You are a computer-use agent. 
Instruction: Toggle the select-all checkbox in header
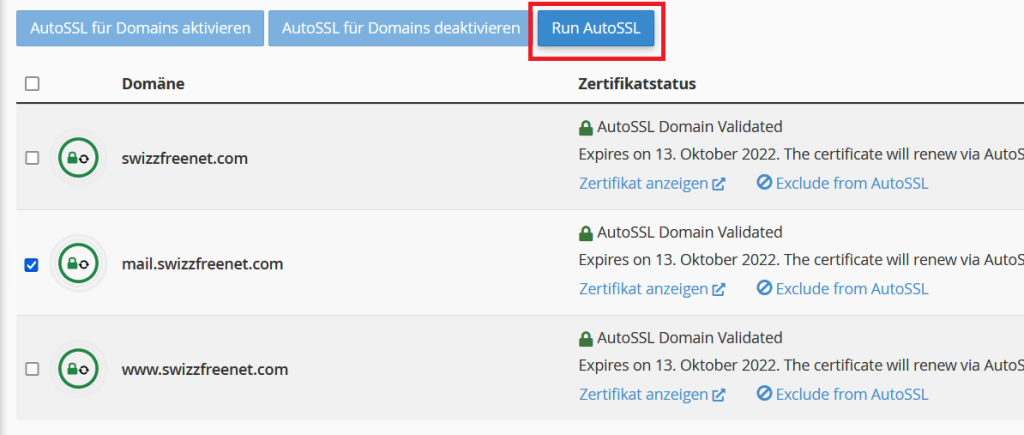(32, 84)
